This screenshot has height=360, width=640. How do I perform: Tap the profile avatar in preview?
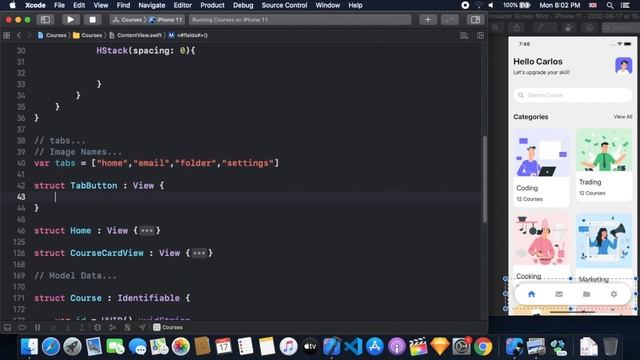click(x=623, y=65)
